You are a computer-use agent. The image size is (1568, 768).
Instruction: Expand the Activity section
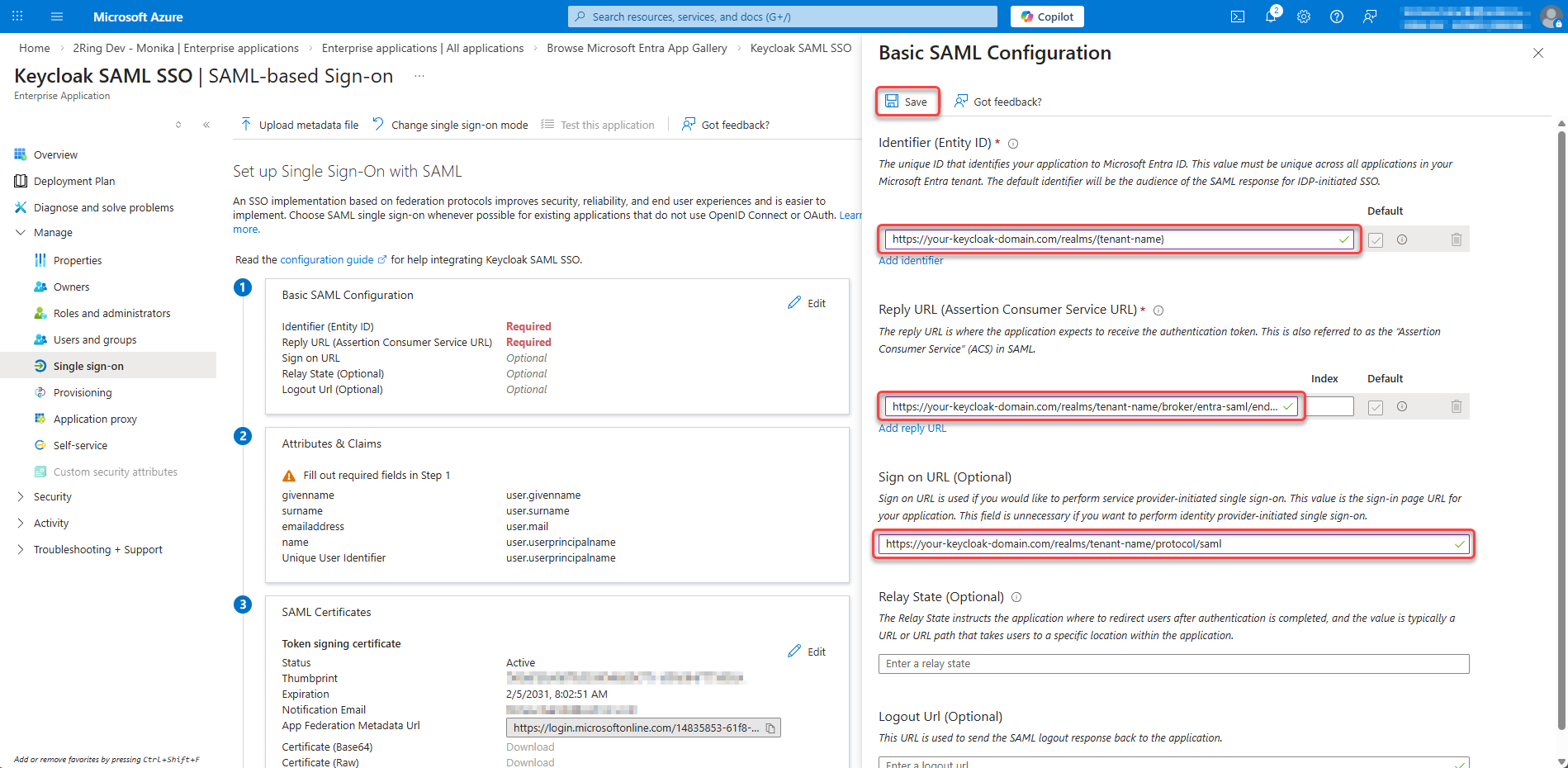21,523
